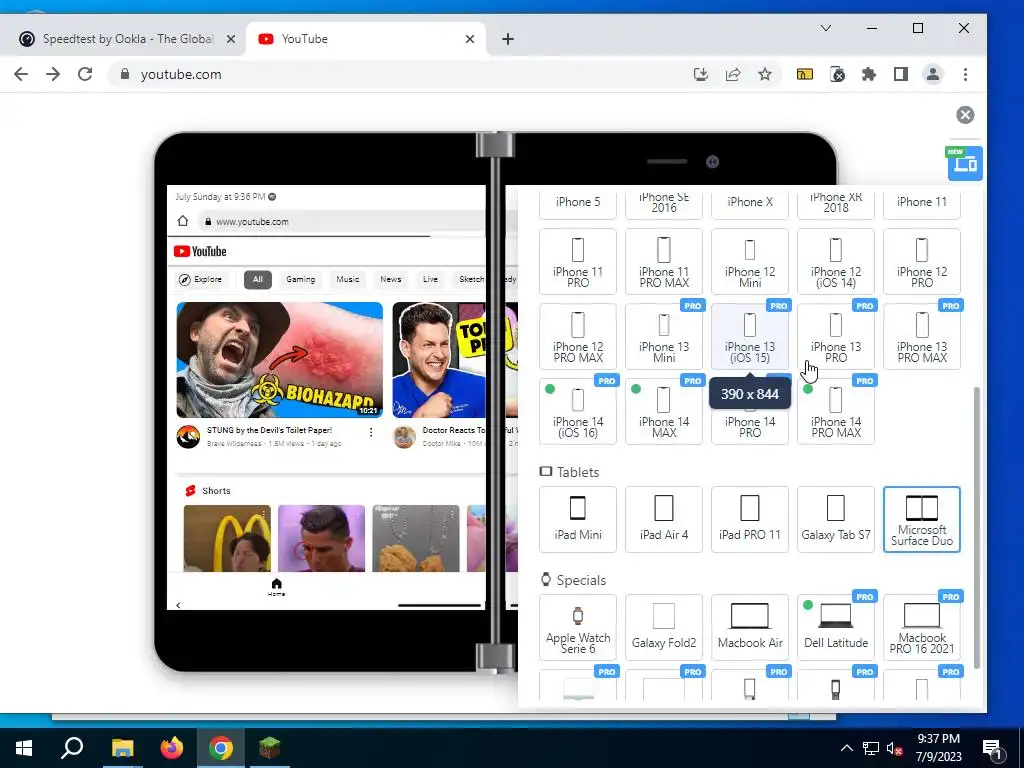The width and height of the screenshot is (1024, 768).
Task: Select the iPhone 14 (iOS 16) device
Action: (577, 411)
